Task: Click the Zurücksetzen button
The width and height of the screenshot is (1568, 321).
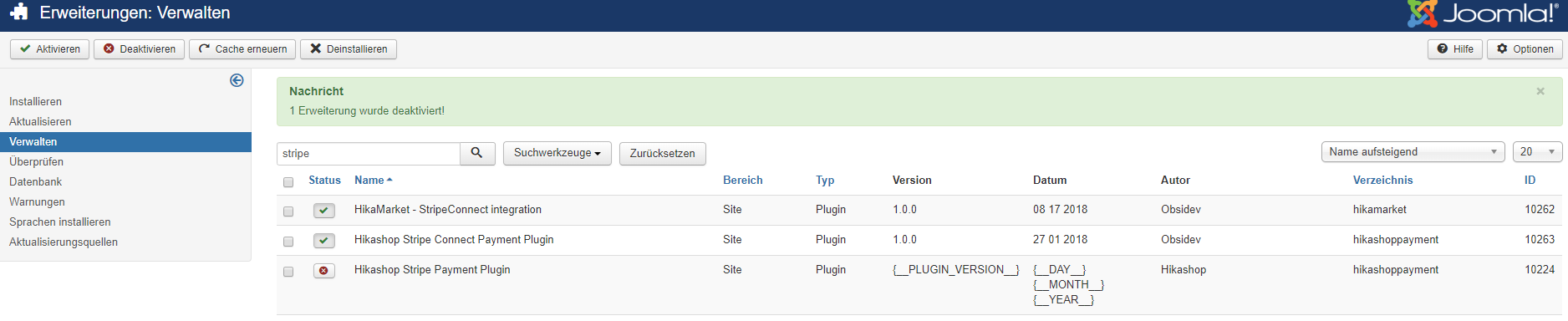Action: pos(663,153)
